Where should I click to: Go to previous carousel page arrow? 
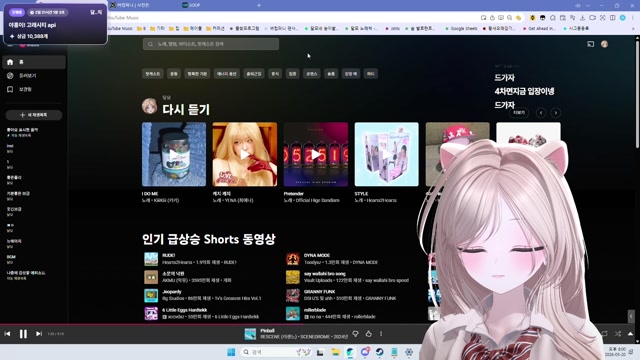coord(541,113)
